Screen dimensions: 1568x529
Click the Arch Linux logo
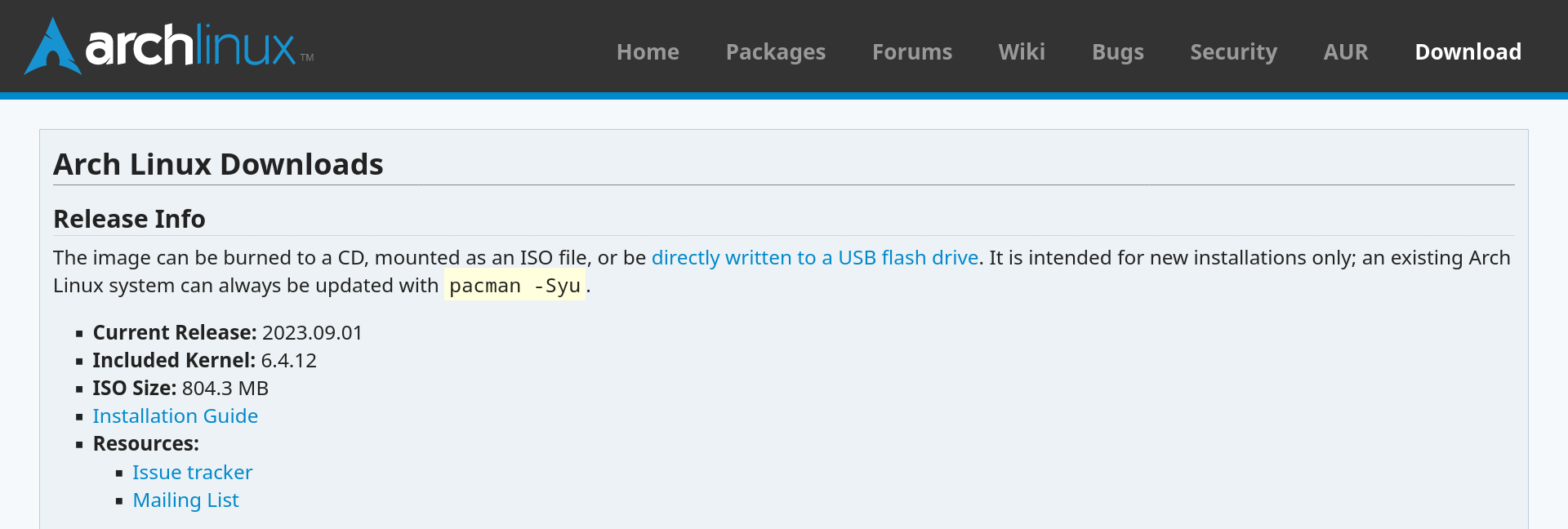pos(169,46)
